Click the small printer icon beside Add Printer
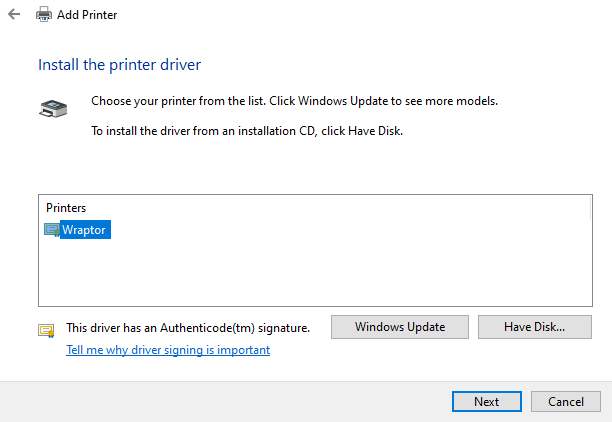This screenshot has height=422, width=612. (x=44, y=15)
